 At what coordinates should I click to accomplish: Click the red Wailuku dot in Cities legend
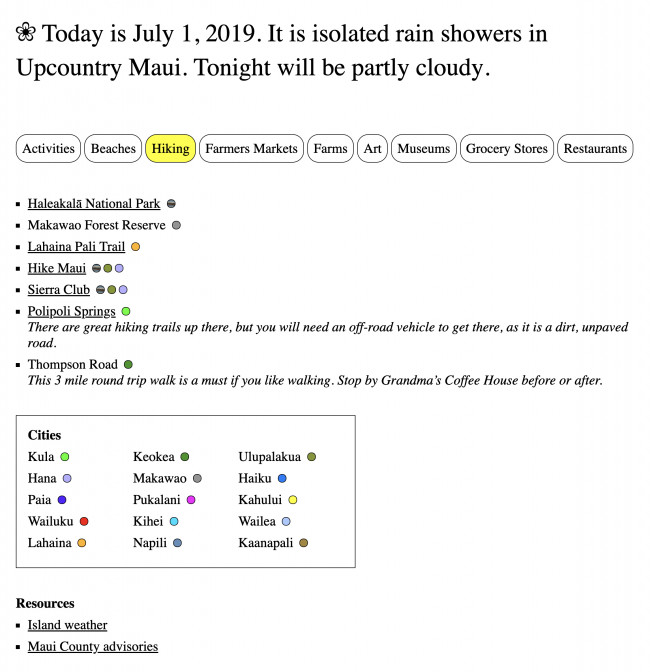click(x=84, y=522)
